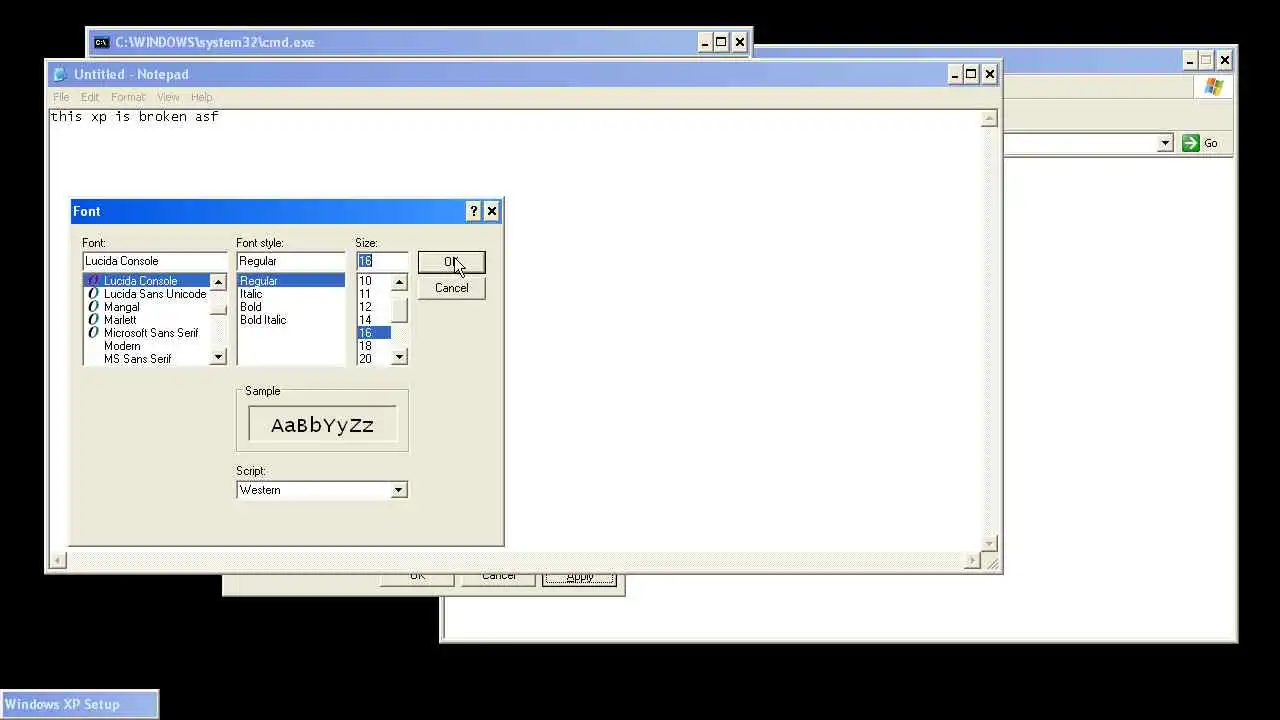Open Notepad's Format menu
Viewport: 1280px width, 720px height.
[x=128, y=97]
